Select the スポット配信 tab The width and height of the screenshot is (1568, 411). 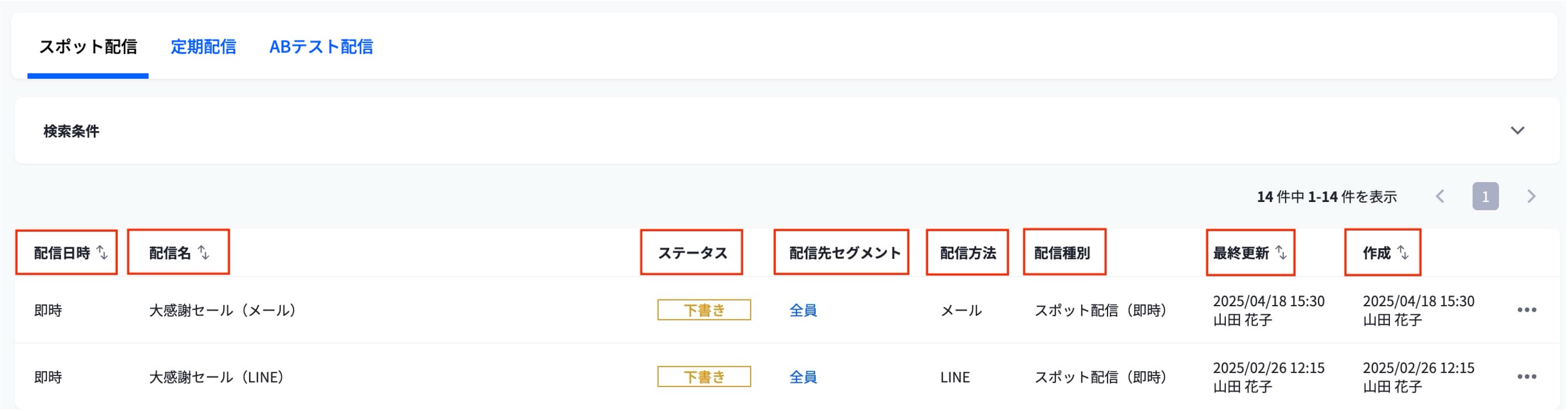88,47
